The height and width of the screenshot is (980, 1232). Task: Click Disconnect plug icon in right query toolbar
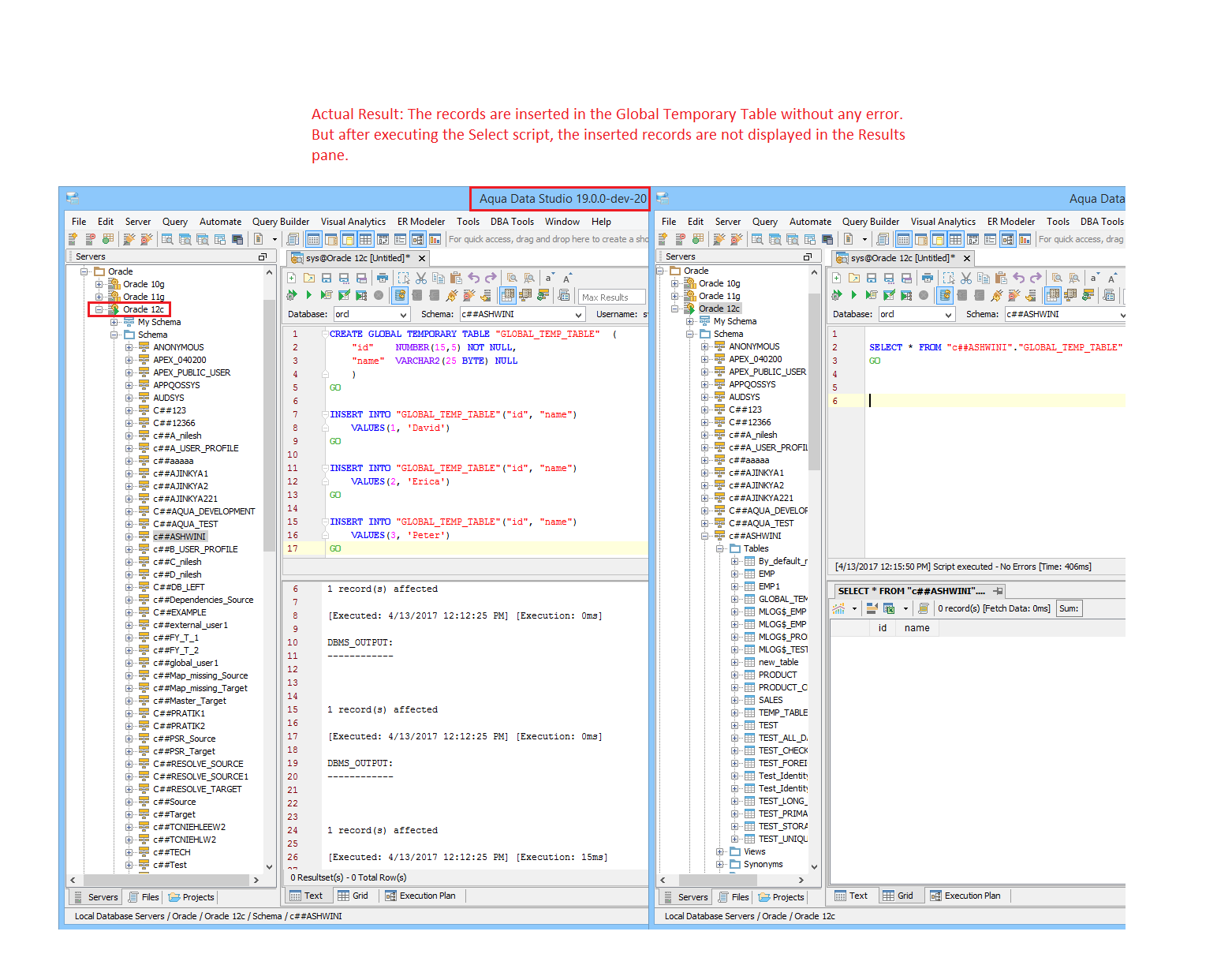coord(1014,295)
